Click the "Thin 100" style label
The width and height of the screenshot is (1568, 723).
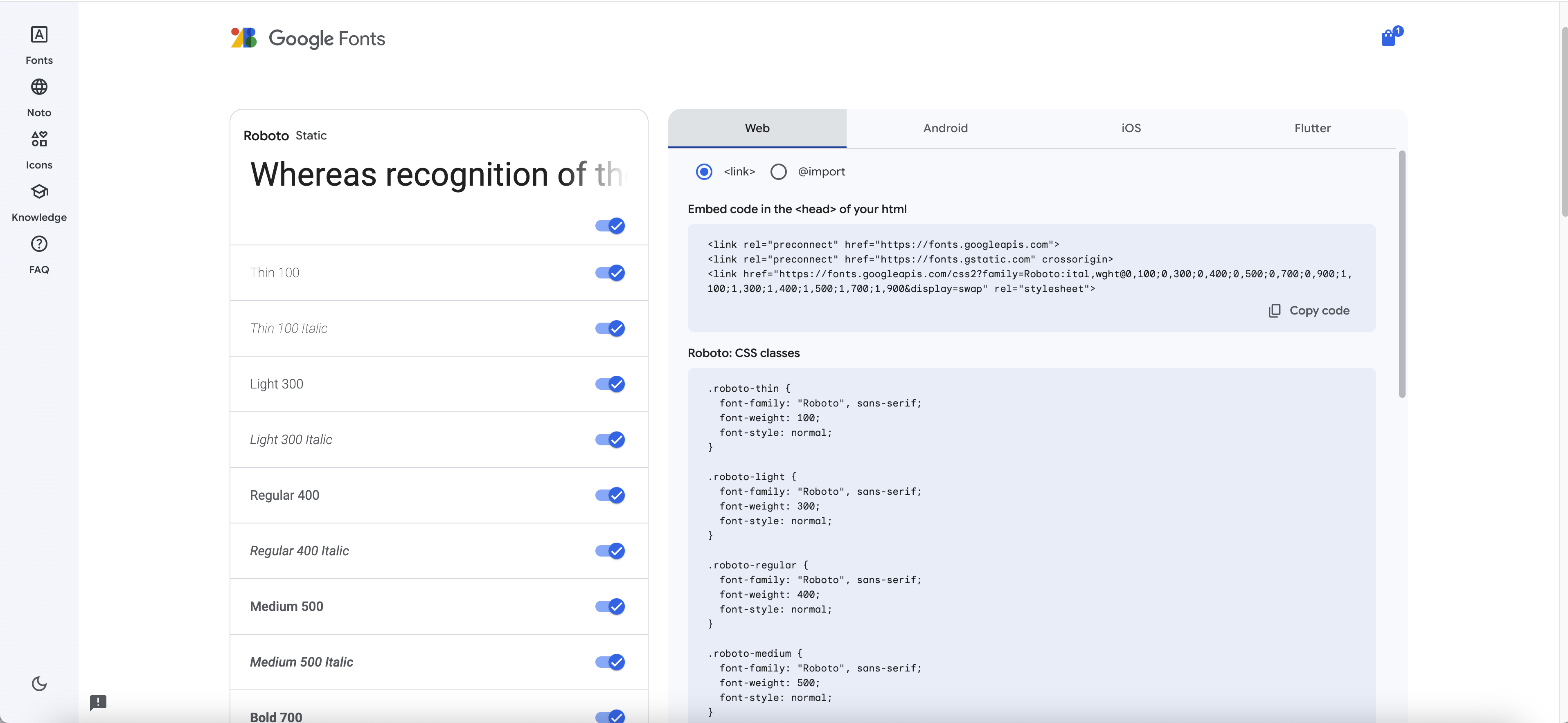[275, 272]
